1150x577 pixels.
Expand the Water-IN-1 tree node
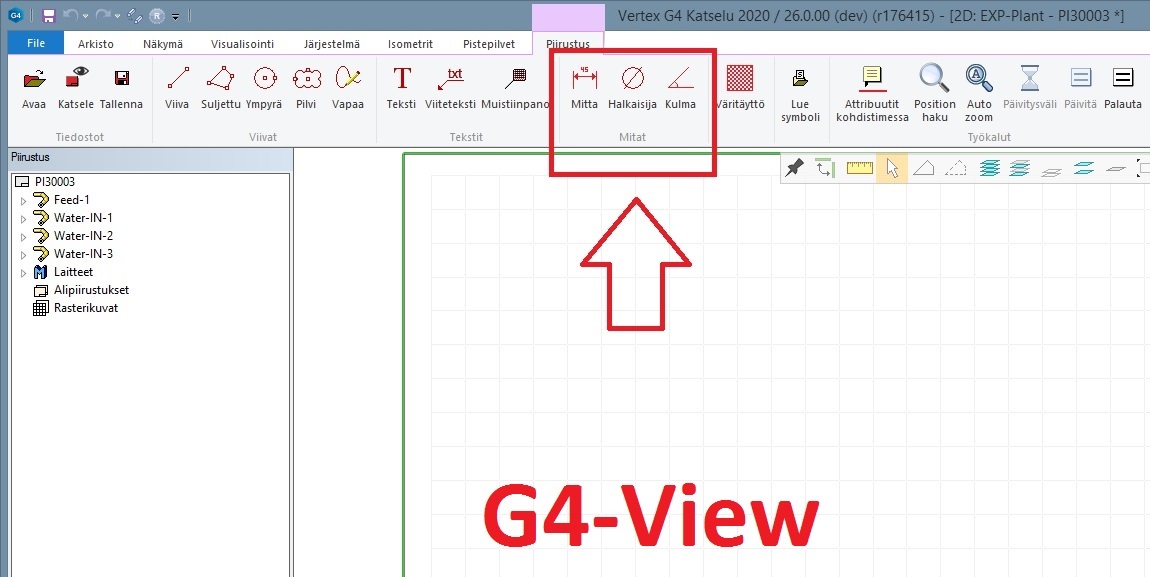coord(23,218)
